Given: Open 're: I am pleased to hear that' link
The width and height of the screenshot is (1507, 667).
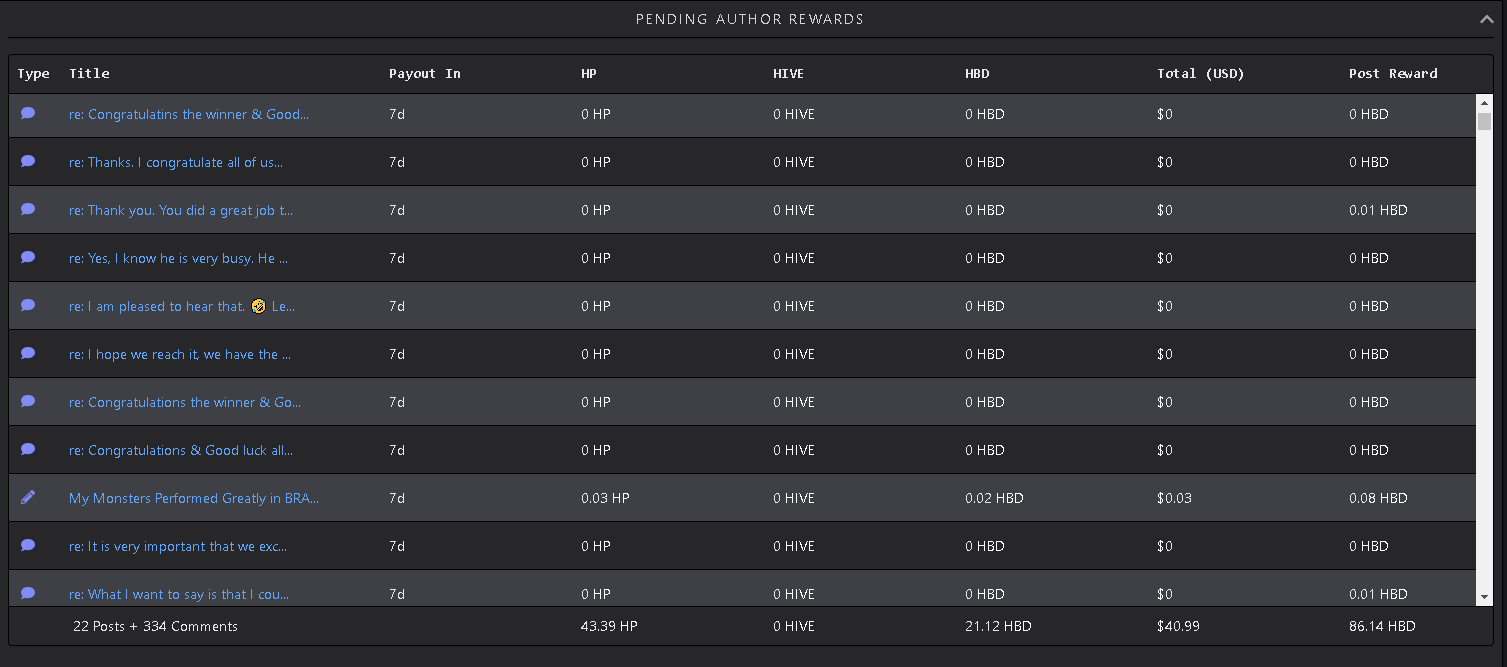Looking at the screenshot, I should click(x=182, y=306).
